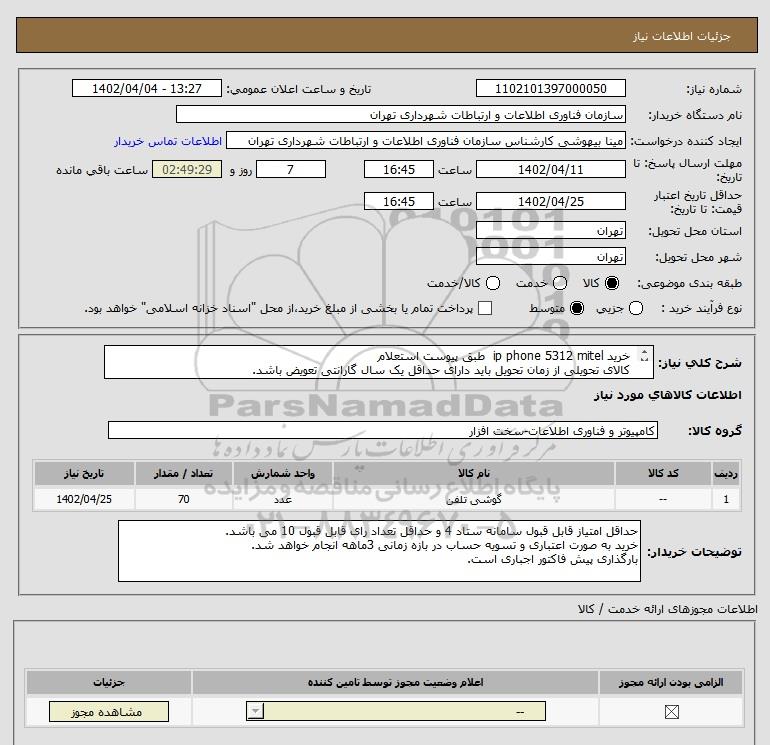
Task: Toggle Islamic treasury payment checkbox
Action: pyautogui.click(x=485, y=308)
